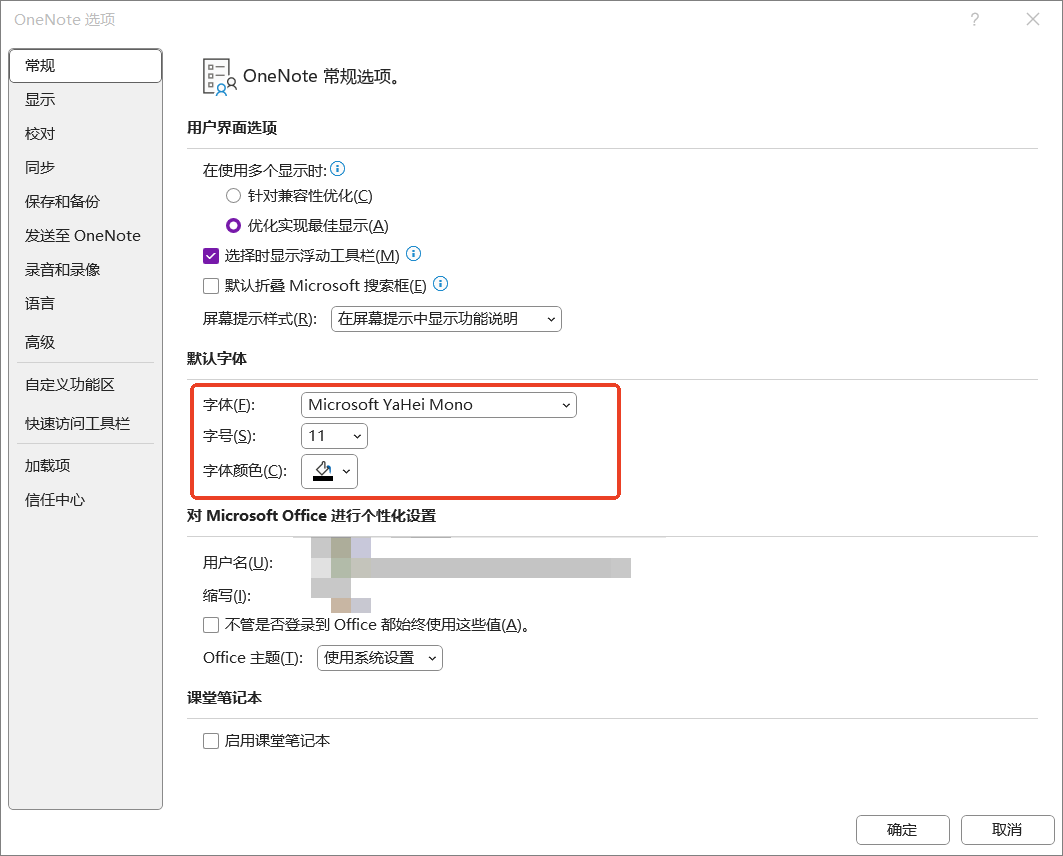This screenshot has width=1063, height=856.
Task: Open 校对 options category
Action: pos(85,134)
